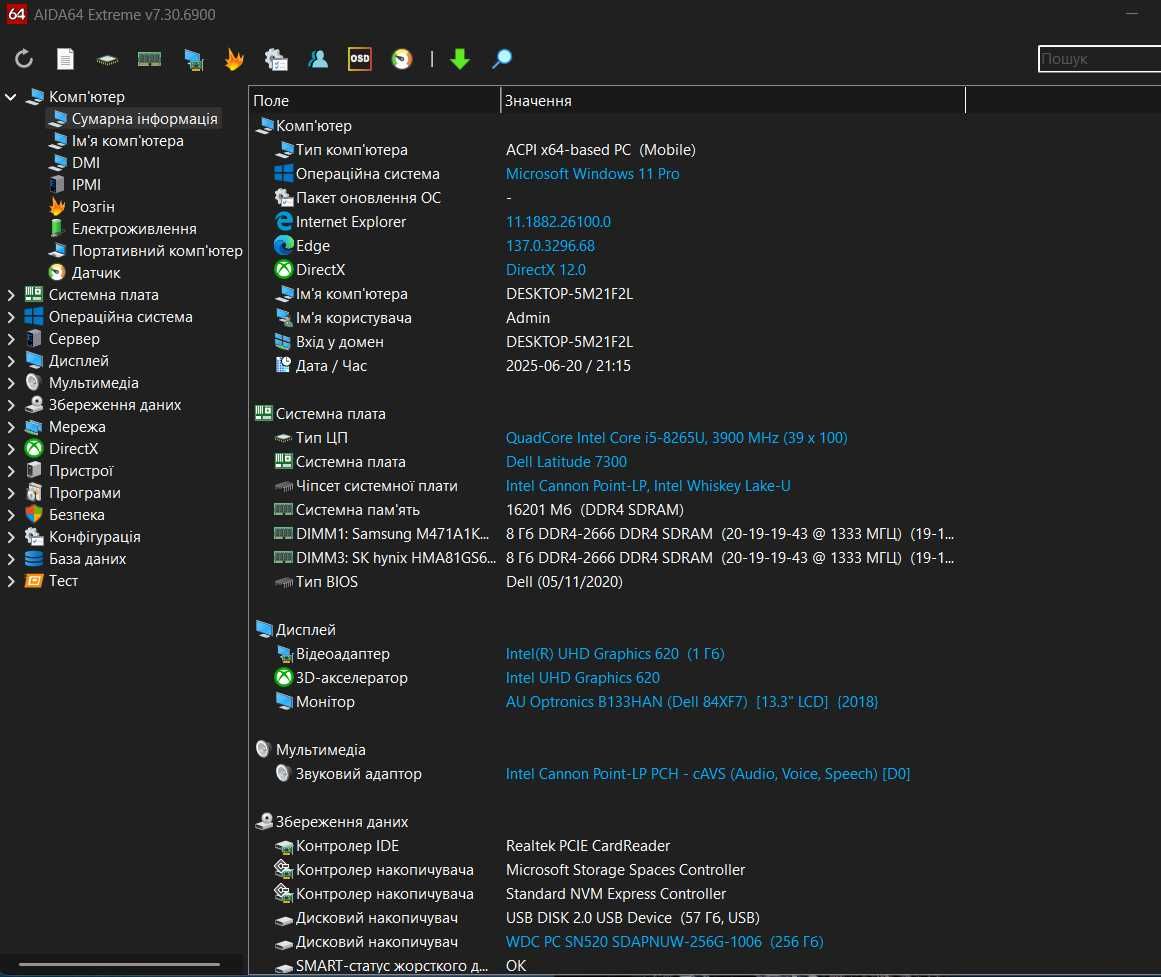Select the USB DISK 2.0 USB Device value

click(633, 918)
